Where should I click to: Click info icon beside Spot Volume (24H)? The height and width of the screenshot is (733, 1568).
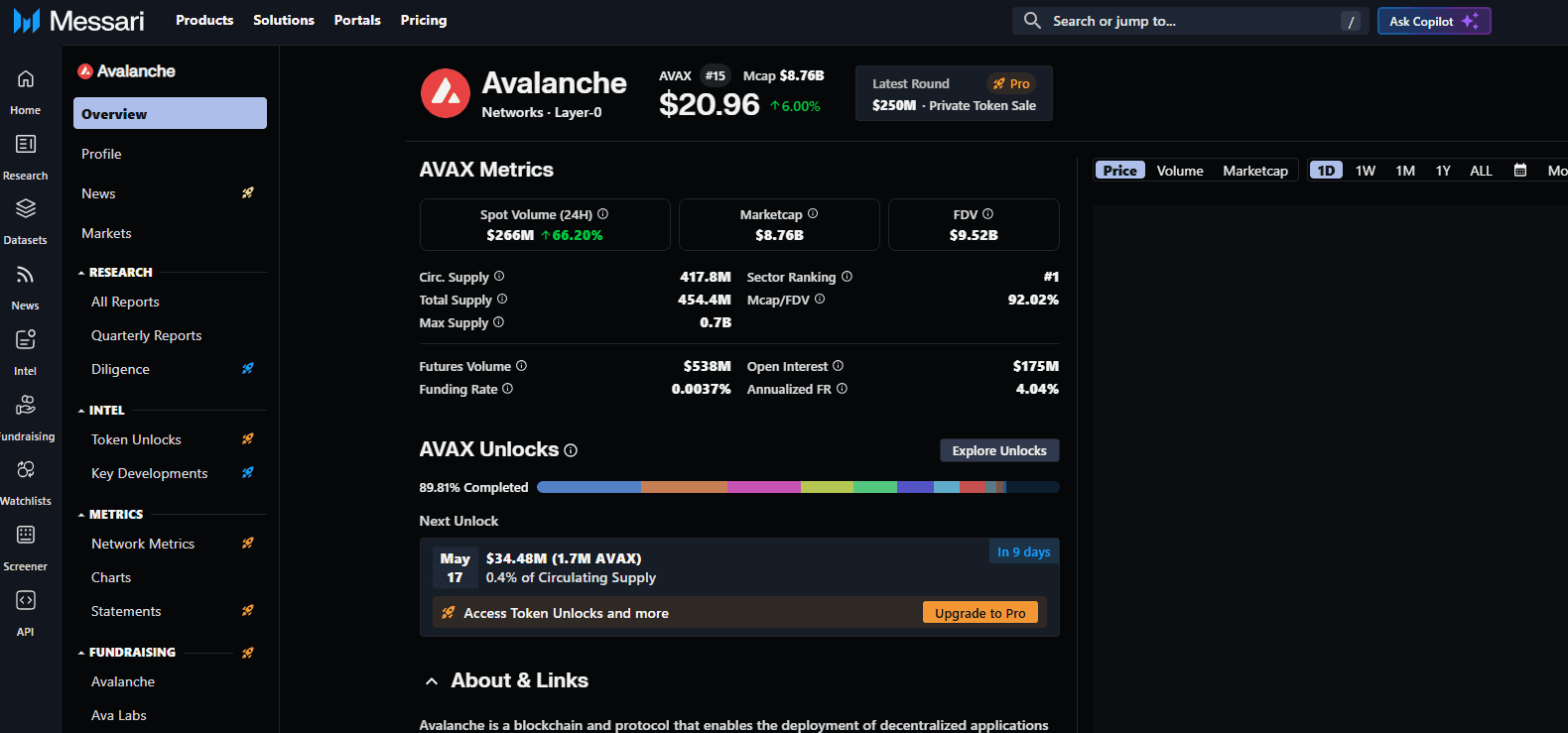click(602, 214)
